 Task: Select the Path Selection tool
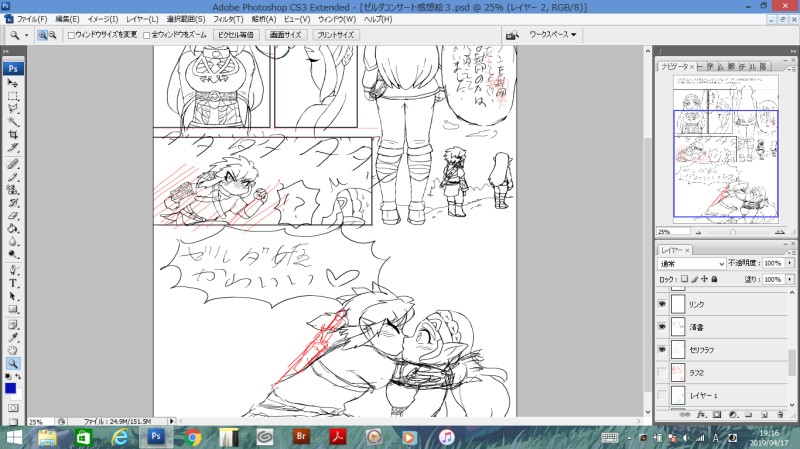(13, 296)
